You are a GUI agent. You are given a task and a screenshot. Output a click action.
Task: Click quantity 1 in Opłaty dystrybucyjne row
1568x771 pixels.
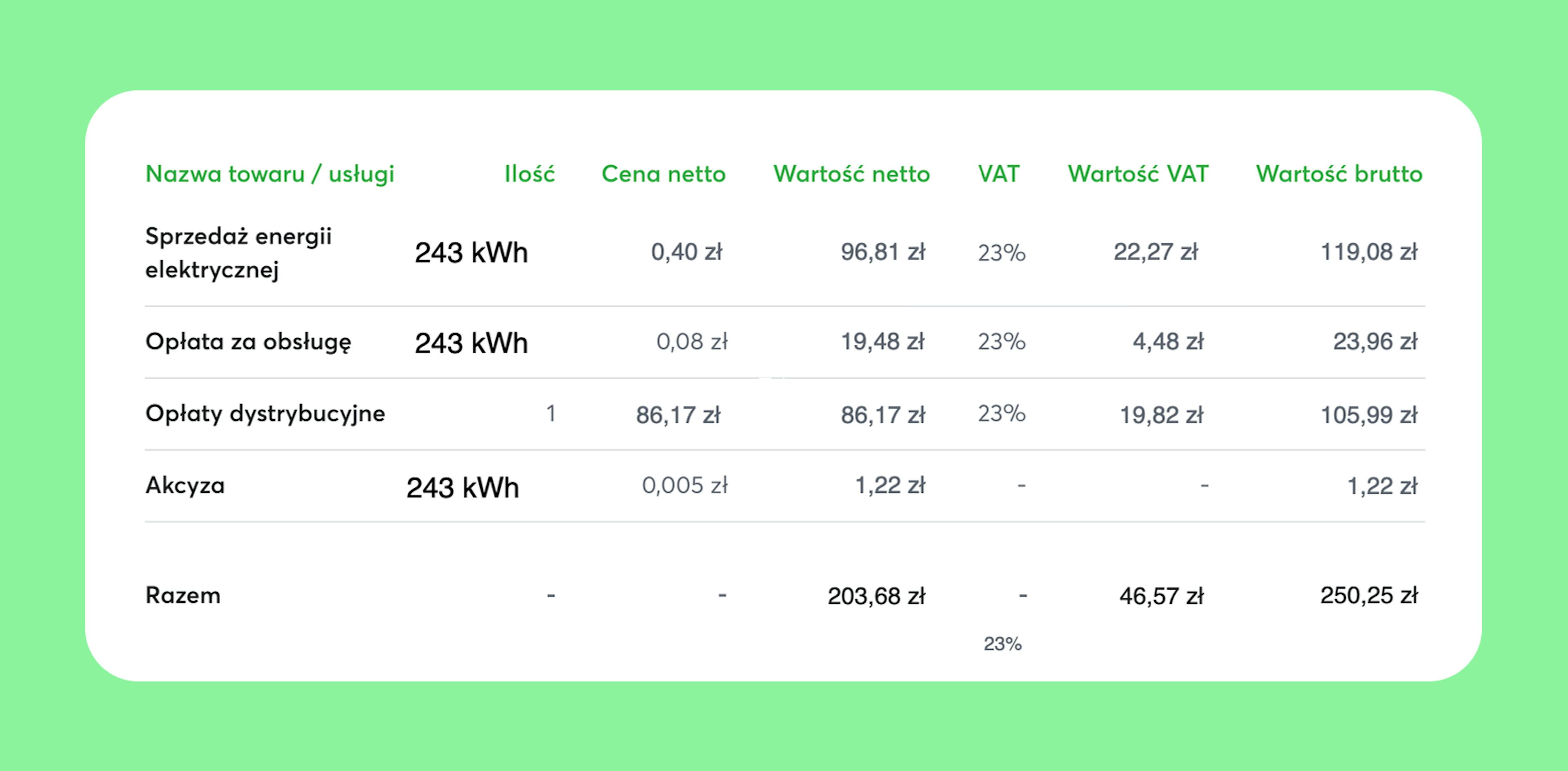point(550,414)
